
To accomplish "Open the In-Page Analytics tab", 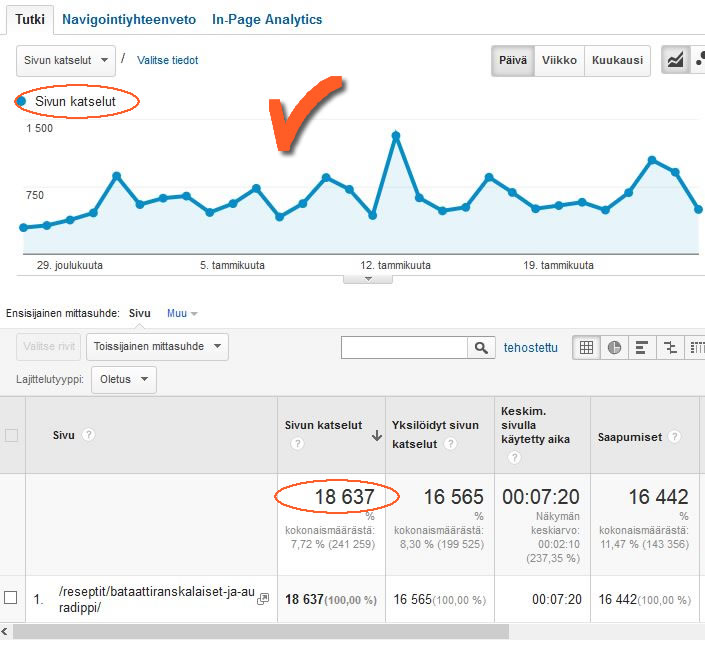I will (x=267, y=19).
